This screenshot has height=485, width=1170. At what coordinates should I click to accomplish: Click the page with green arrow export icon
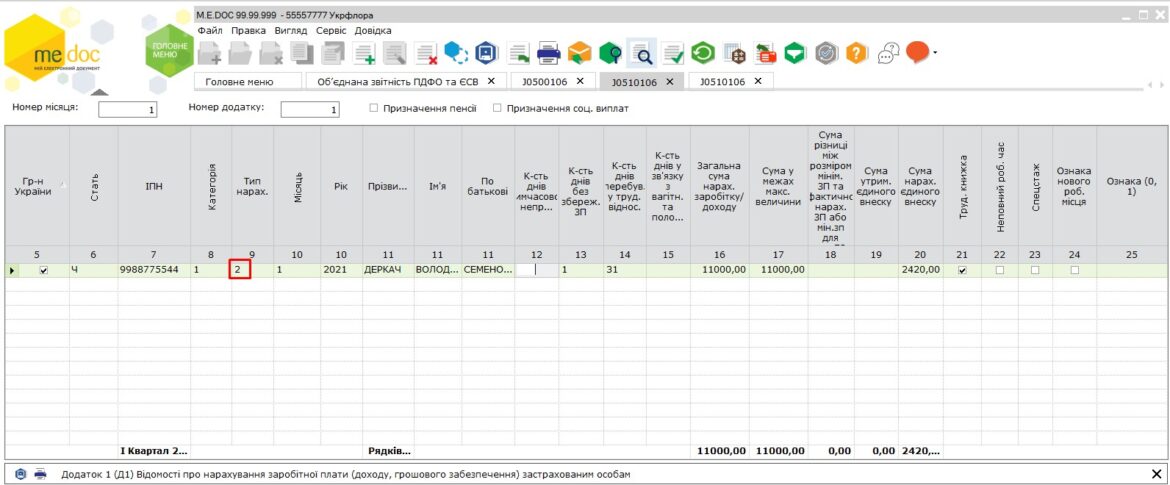[x=518, y=53]
